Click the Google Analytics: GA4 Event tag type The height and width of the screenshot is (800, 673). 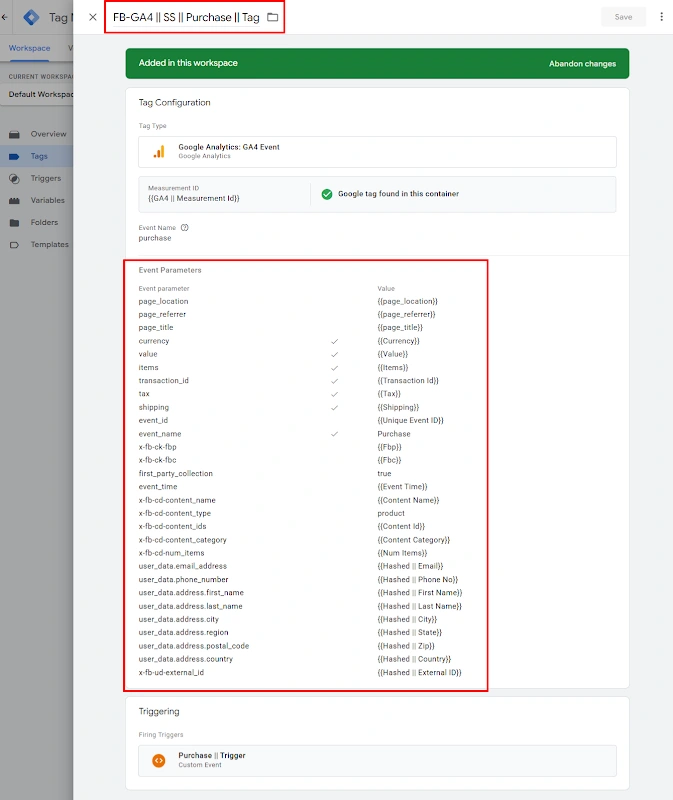point(377,152)
